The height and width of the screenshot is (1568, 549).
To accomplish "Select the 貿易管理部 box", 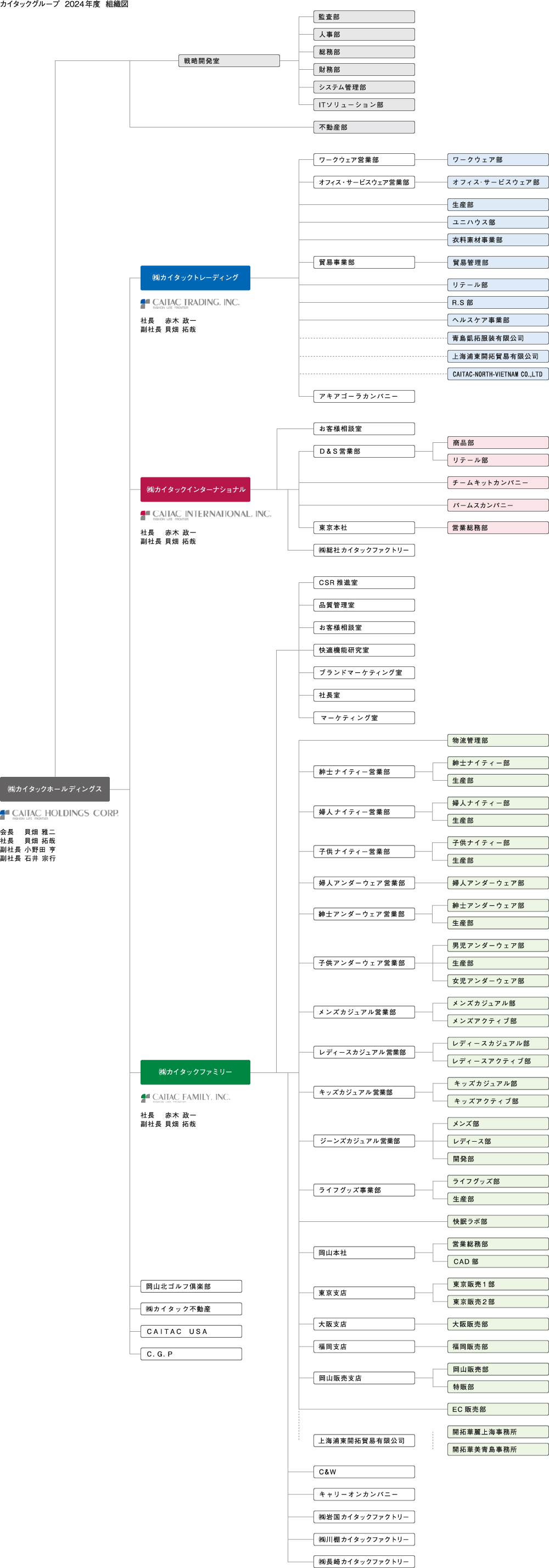I will click(498, 263).
